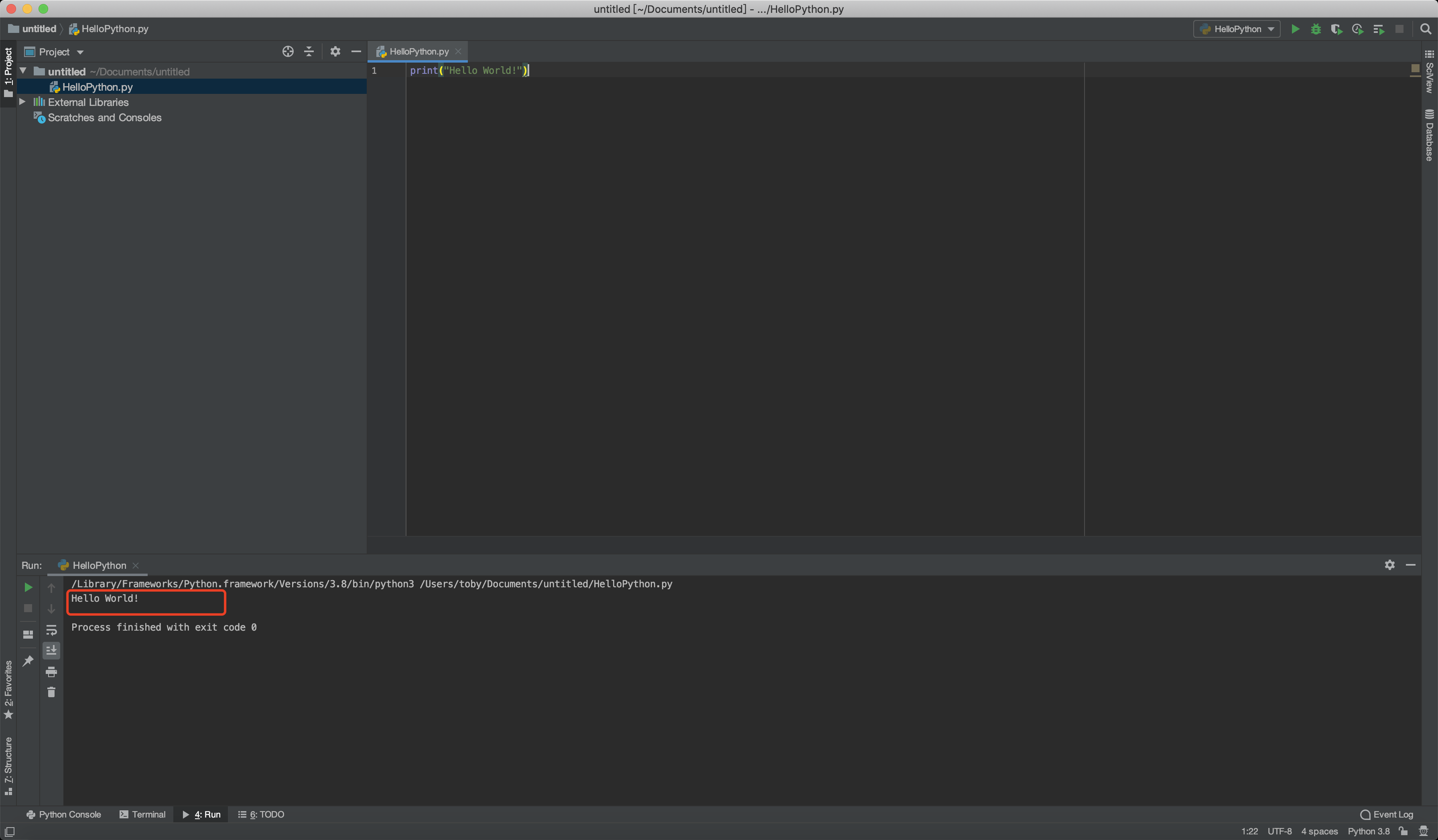Click the python3 command line in the Run output
This screenshot has width=1438, height=840.
(372, 584)
